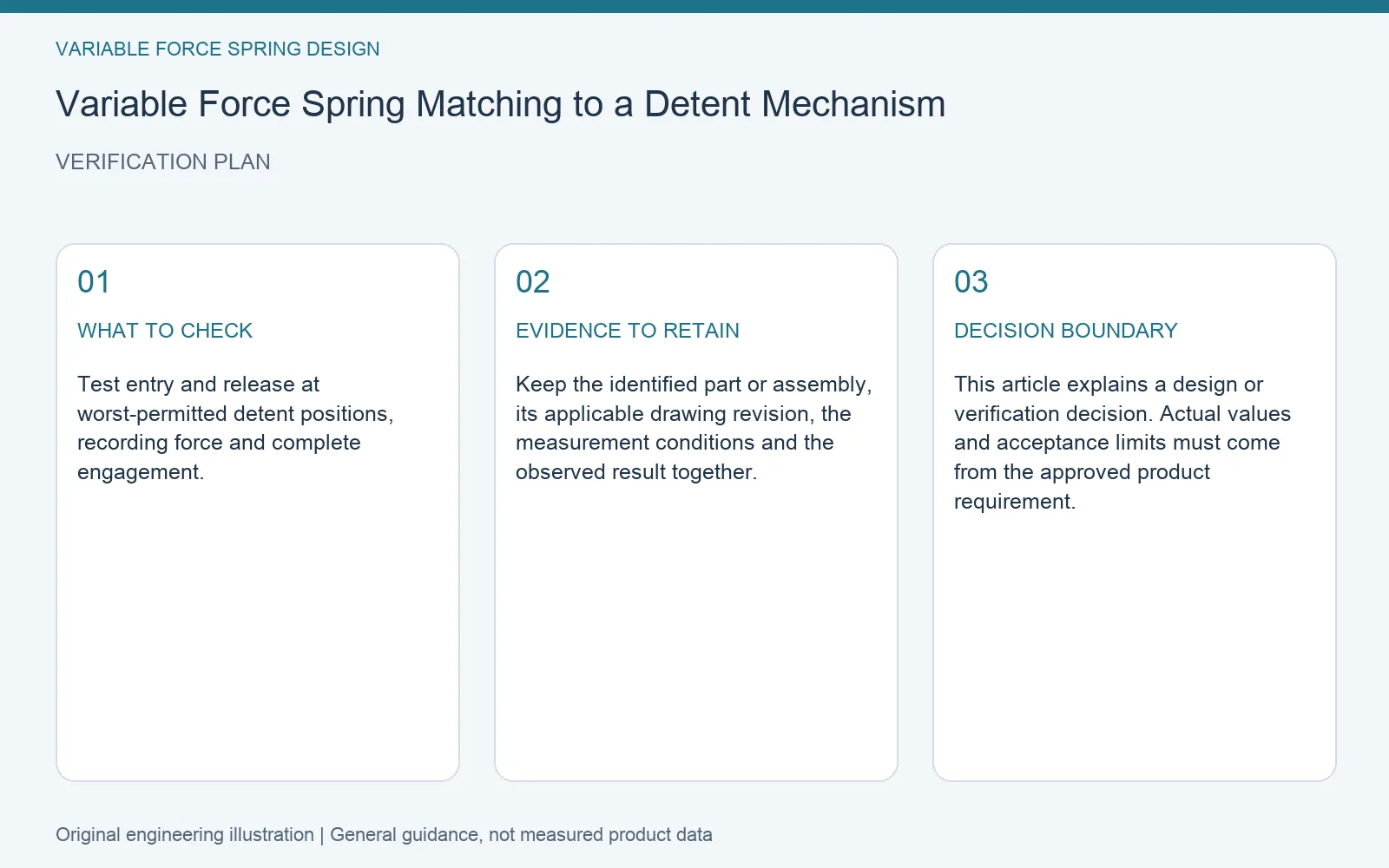This screenshot has width=1389, height=868.
Task: Click the 'VARIABLE FORCE SPRING DESIGN' header label
Action: point(218,49)
